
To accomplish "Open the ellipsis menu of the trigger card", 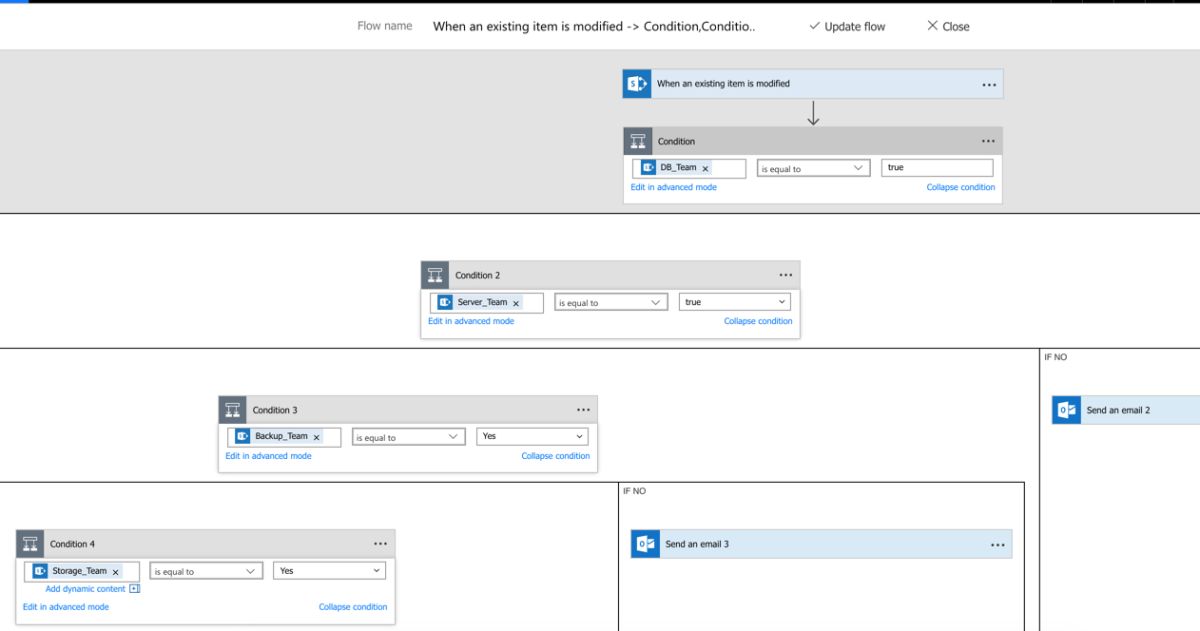I will [x=989, y=85].
